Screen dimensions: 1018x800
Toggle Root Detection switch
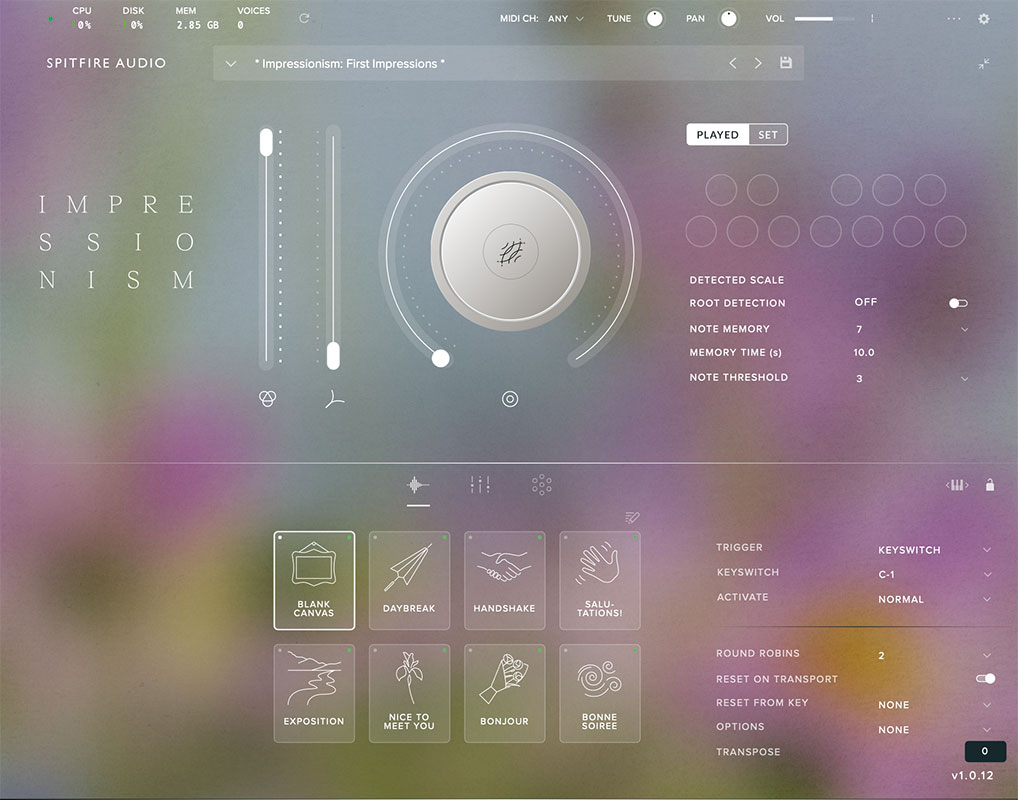958,303
